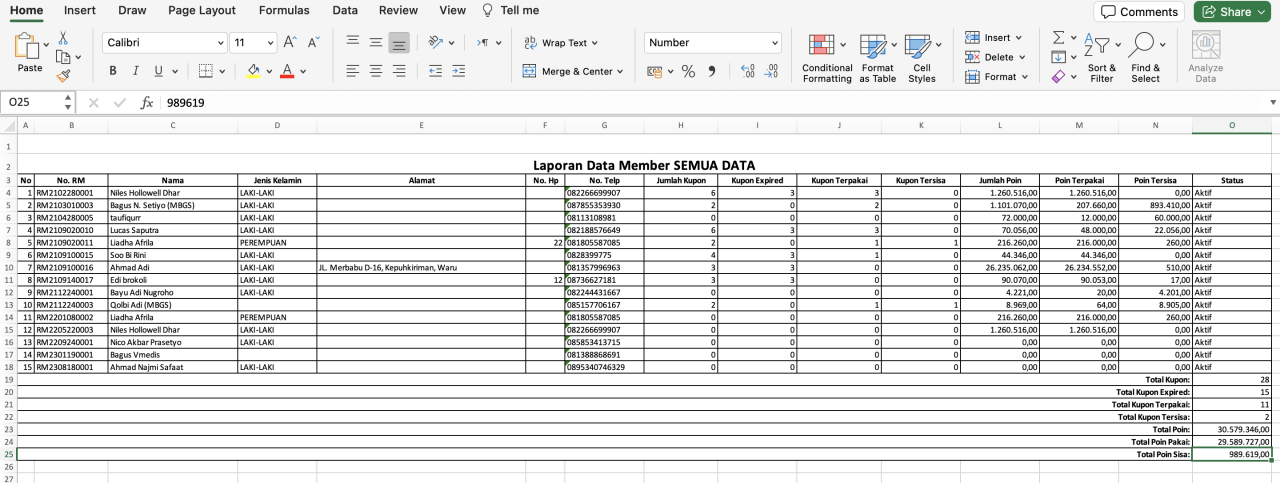Apply the Borders button
This screenshot has height=483, width=1280.
pyautogui.click(x=205, y=71)
